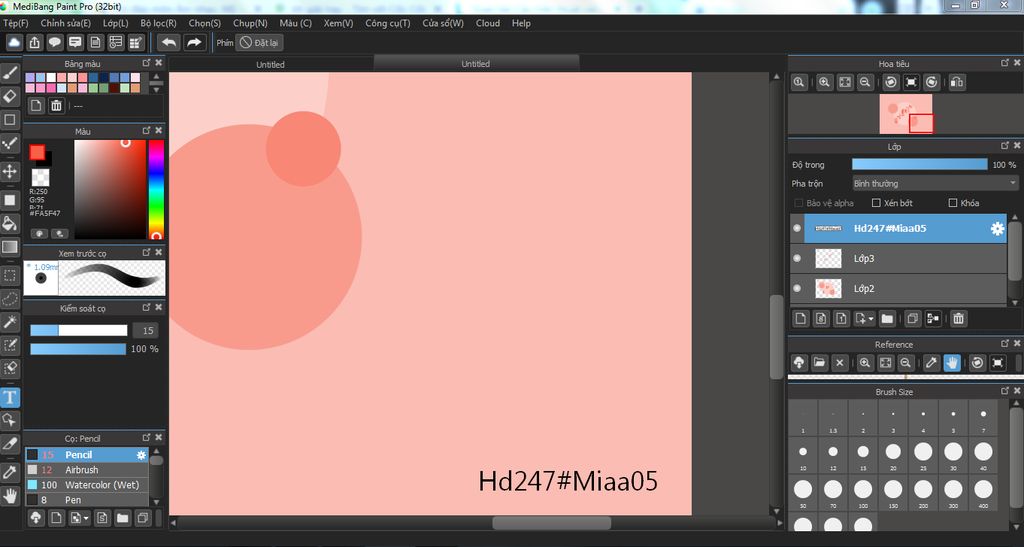Select the rectangular Select tool

click(10, 275)
